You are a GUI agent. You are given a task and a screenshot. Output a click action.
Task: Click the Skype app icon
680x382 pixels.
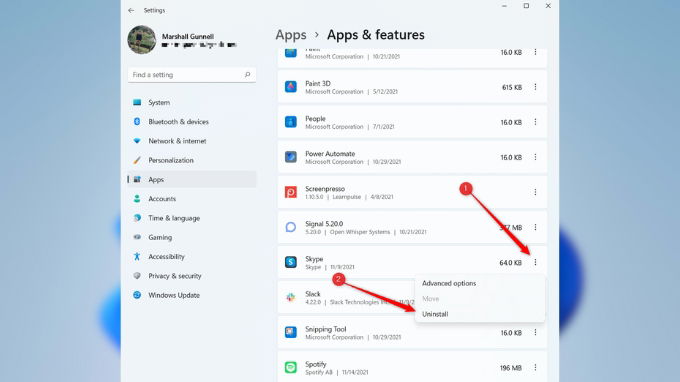[x=291, y=262]
